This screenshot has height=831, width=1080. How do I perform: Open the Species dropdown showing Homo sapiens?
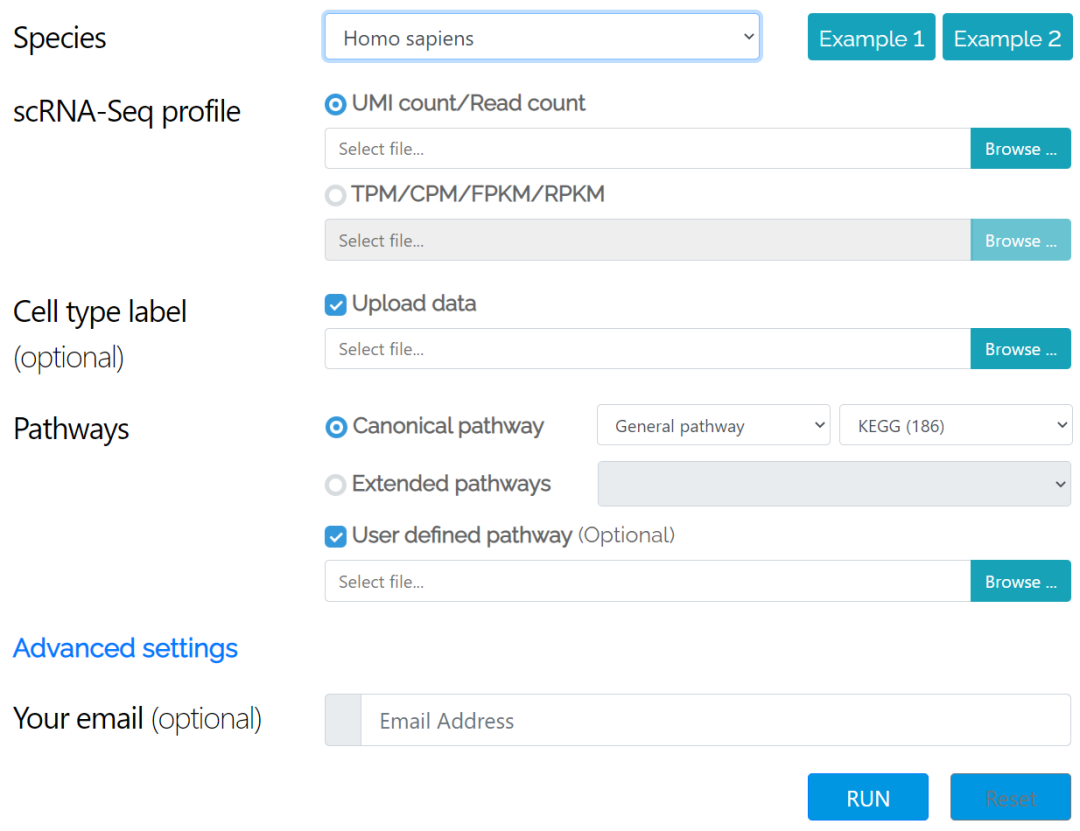[x=542, y=38]
